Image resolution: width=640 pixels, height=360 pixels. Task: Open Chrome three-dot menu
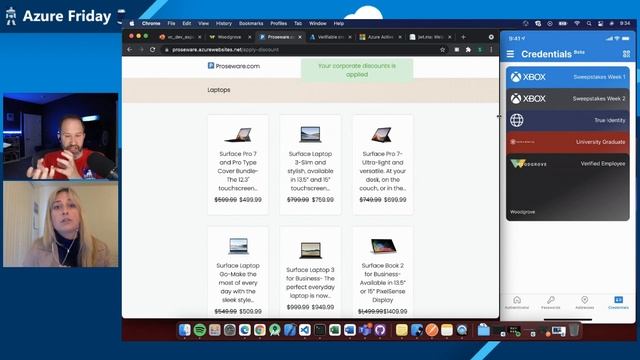[x=491, y=49]
